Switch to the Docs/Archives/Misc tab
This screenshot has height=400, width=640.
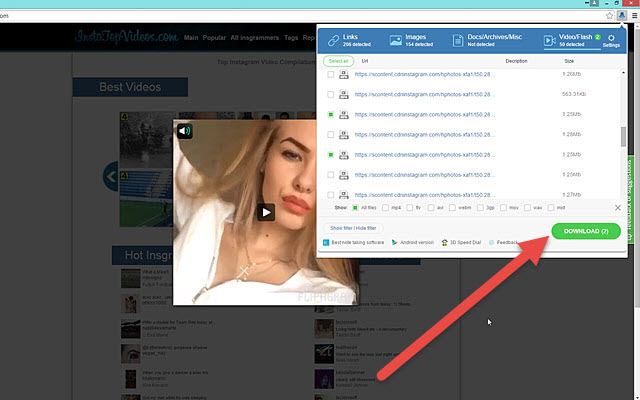pos(487,40)
